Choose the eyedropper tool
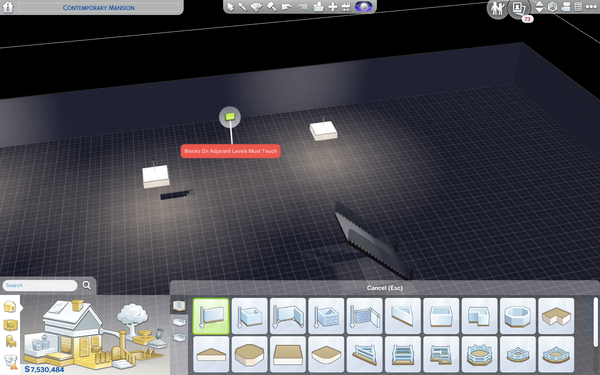This screenshot has width=600, height=375. (x=243, y=7)
